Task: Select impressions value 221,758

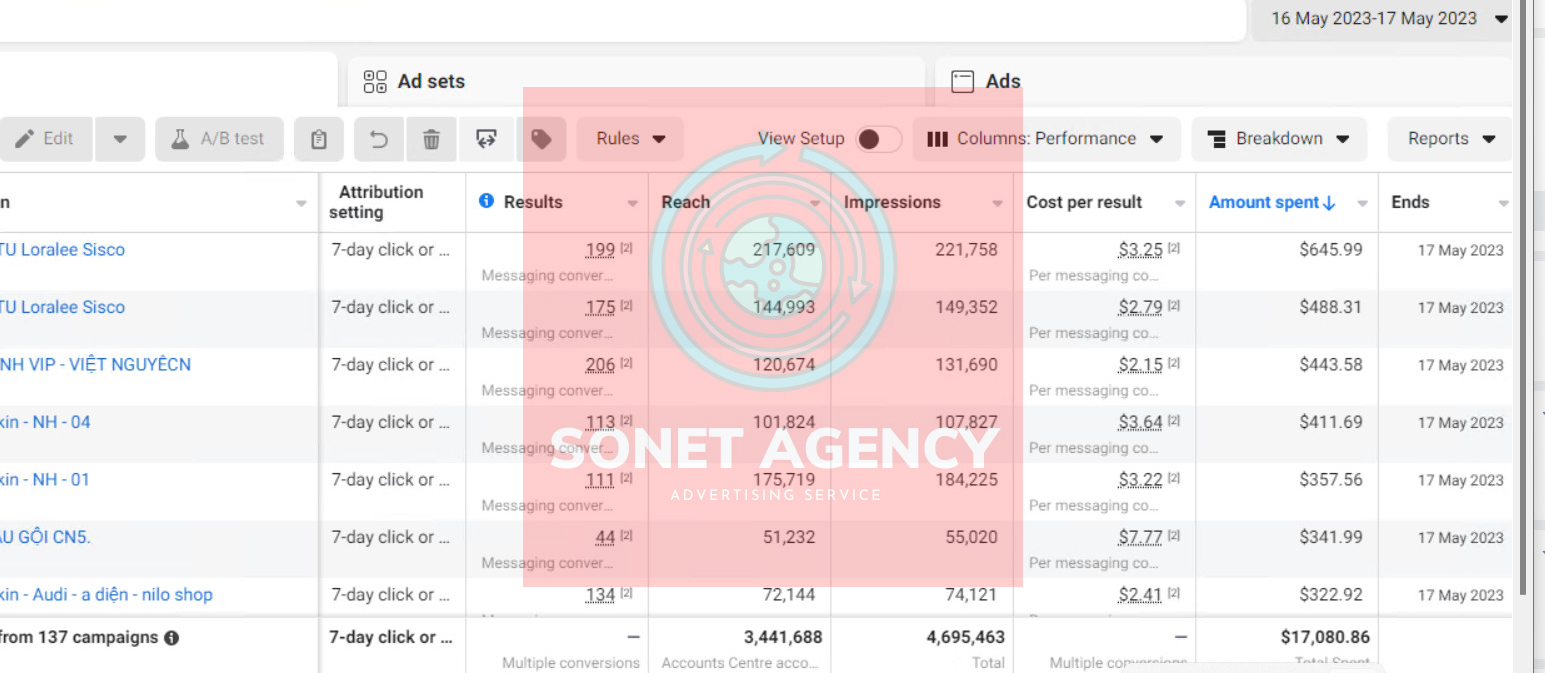Action: 966,250
